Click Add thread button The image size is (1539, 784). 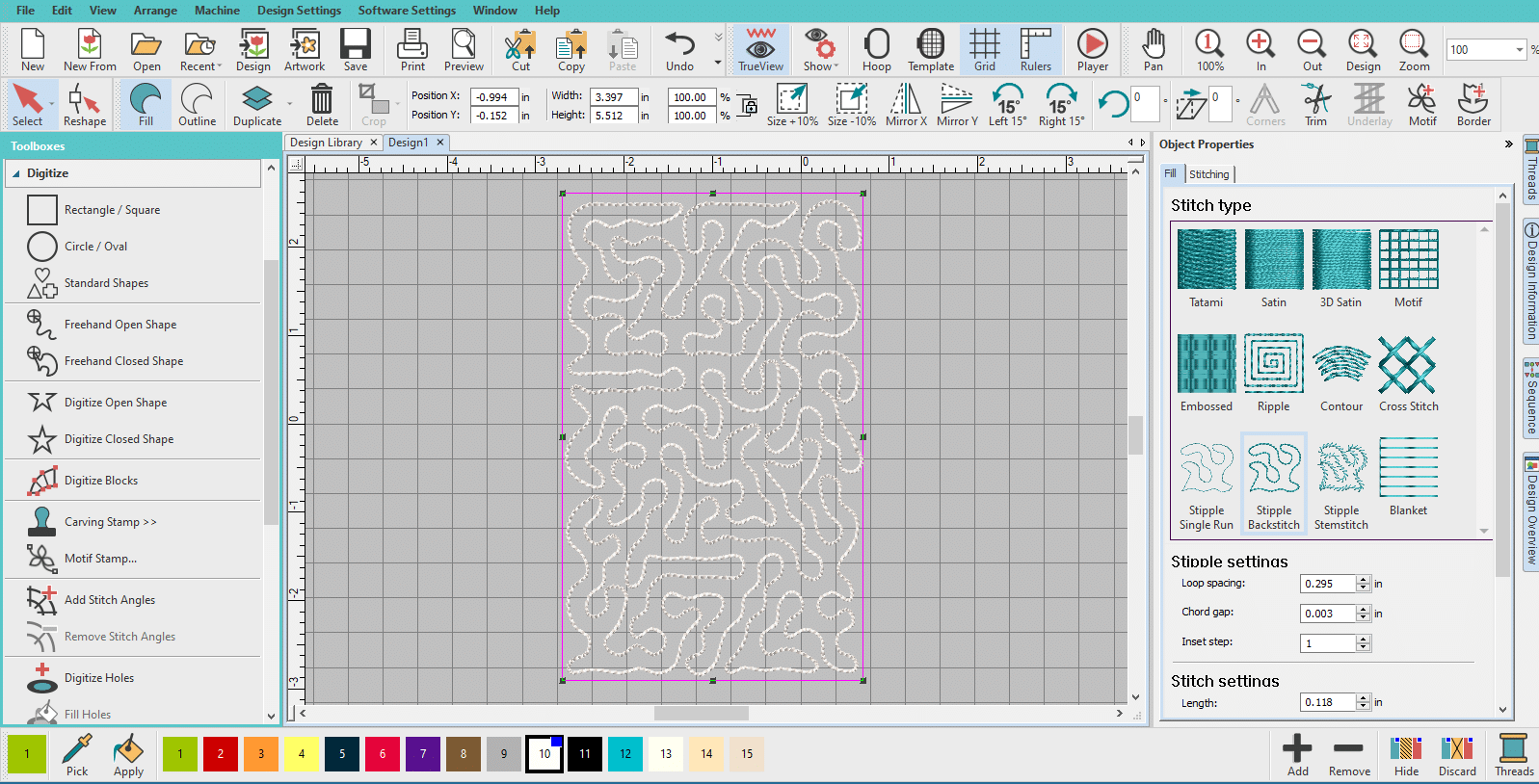(x=1298, y=755)
